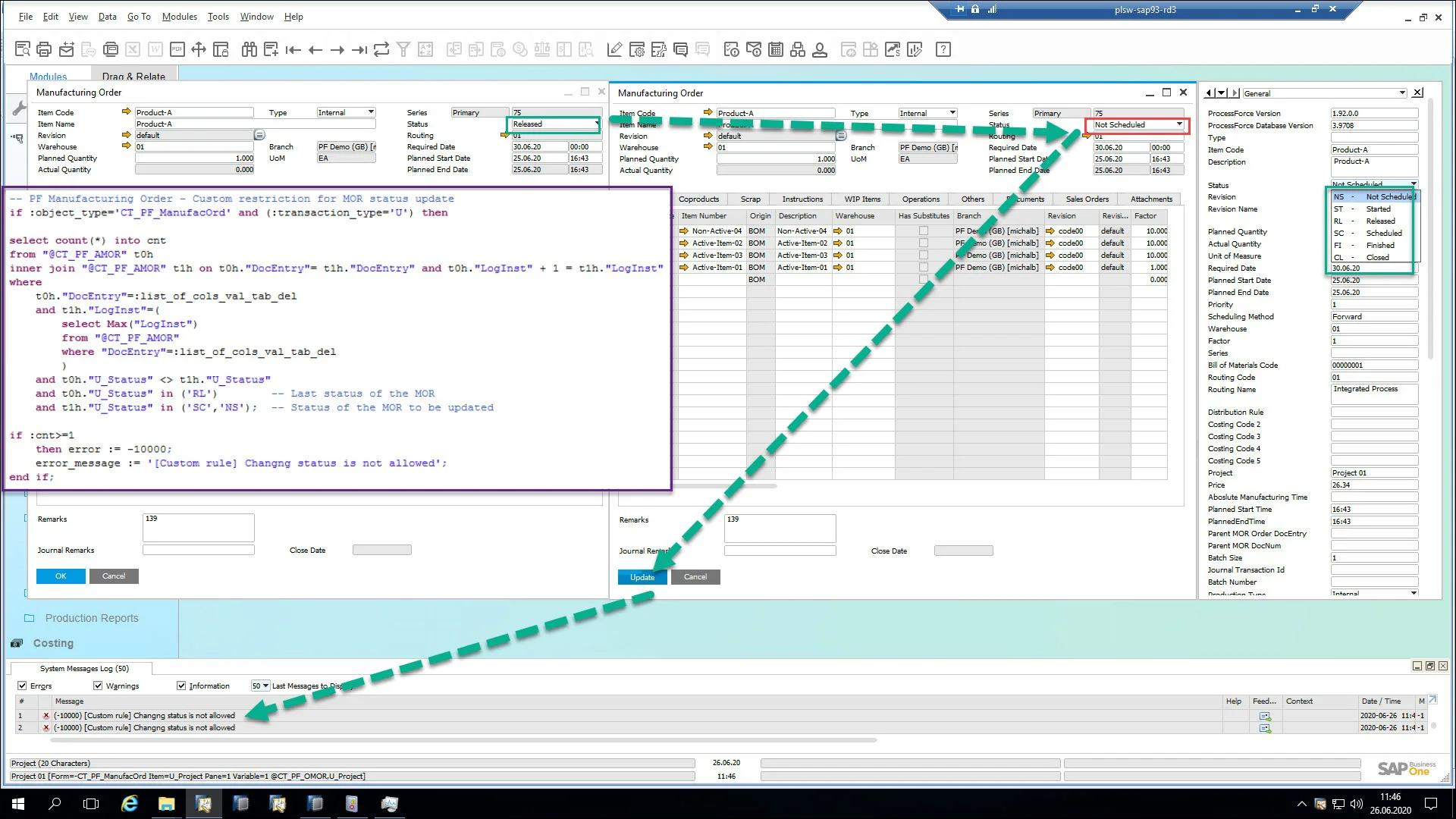Click the Help question mark toolbar icon
Screen dimensions: 1456x819
pos(943,49)
